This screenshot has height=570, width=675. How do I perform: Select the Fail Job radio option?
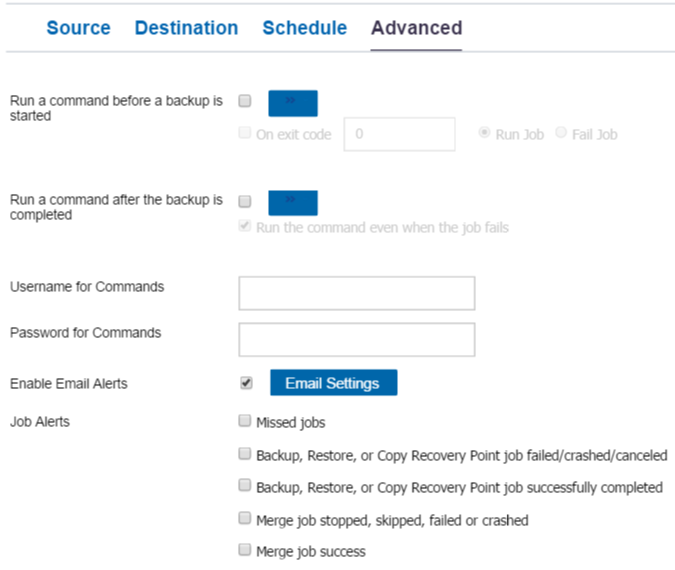(561, 133)
